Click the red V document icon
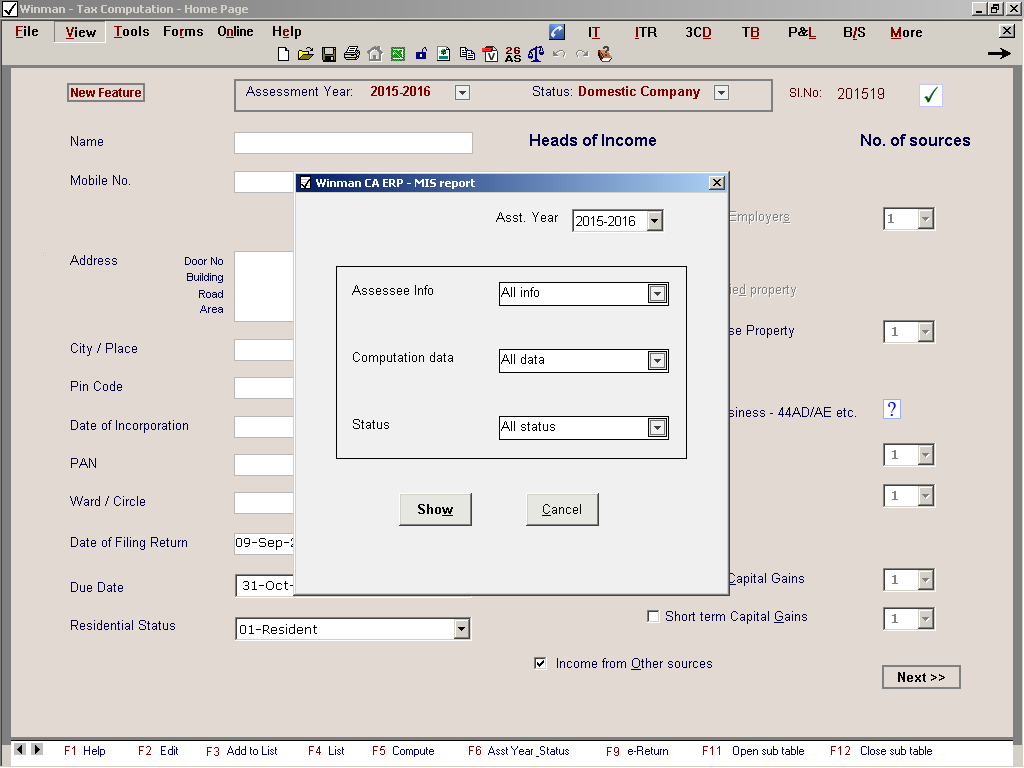Viewport: 1024px width, 768px height. (490, 54)
